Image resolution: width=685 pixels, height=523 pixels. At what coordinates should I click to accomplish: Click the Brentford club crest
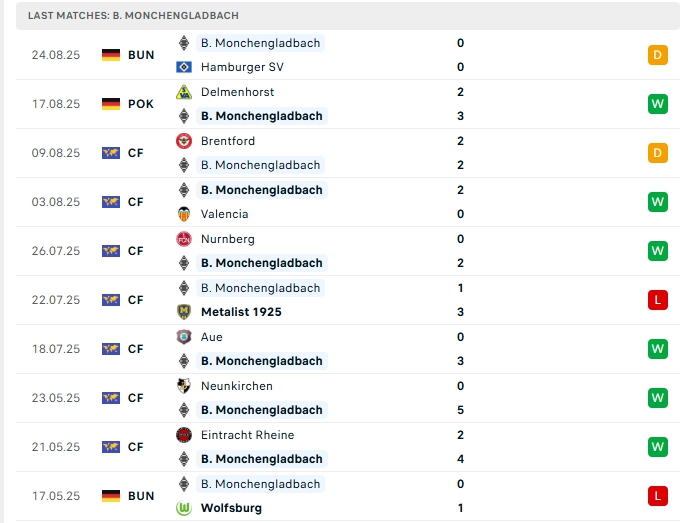(x=184, y=141)
